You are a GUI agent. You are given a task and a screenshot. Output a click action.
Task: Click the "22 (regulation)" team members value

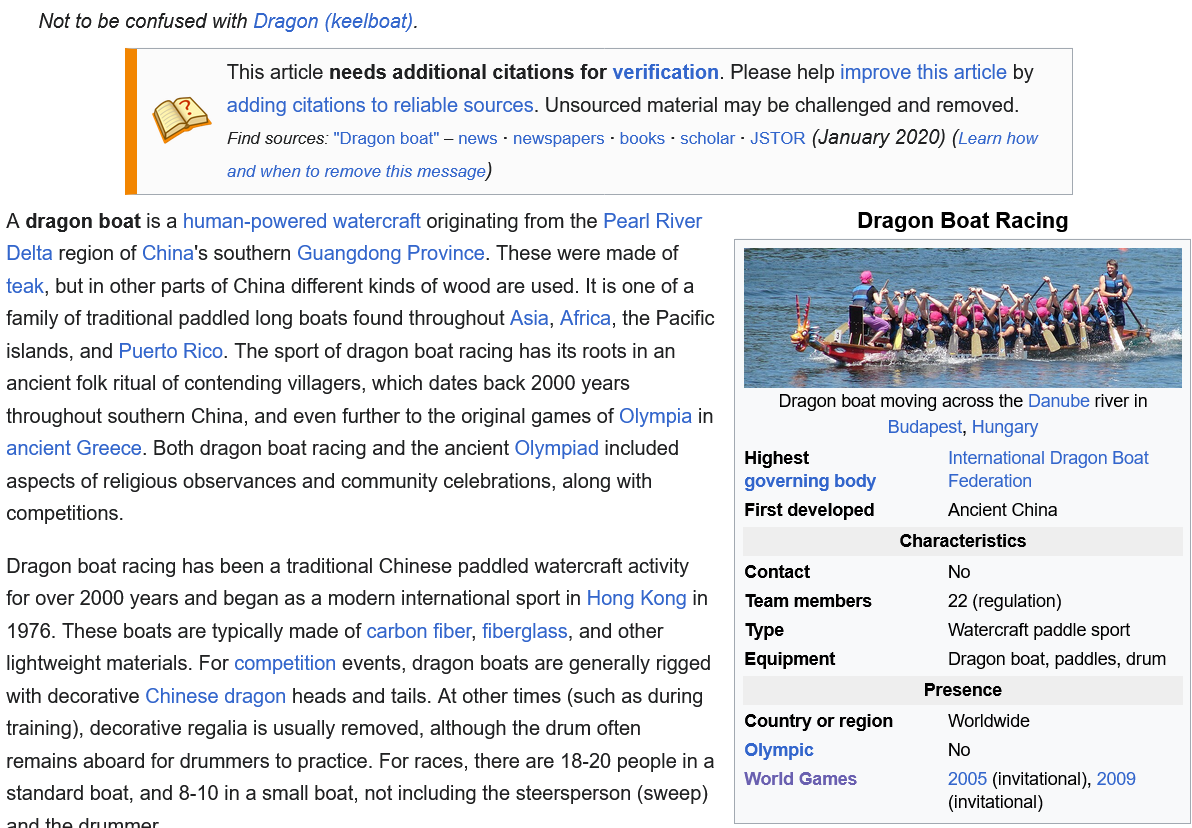[x=1004, y=601]
